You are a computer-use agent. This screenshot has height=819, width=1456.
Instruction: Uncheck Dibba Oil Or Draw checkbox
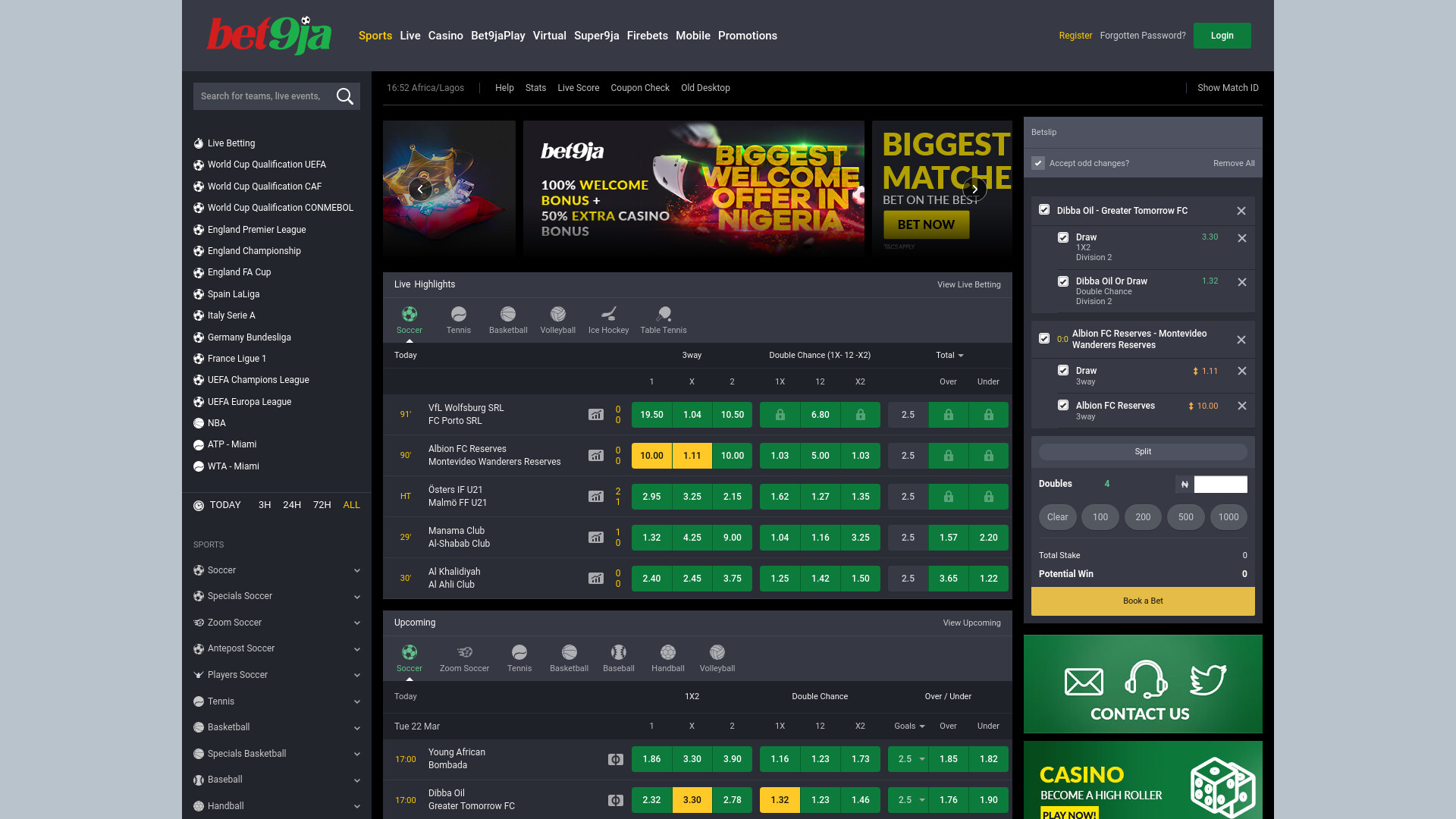1063,281
